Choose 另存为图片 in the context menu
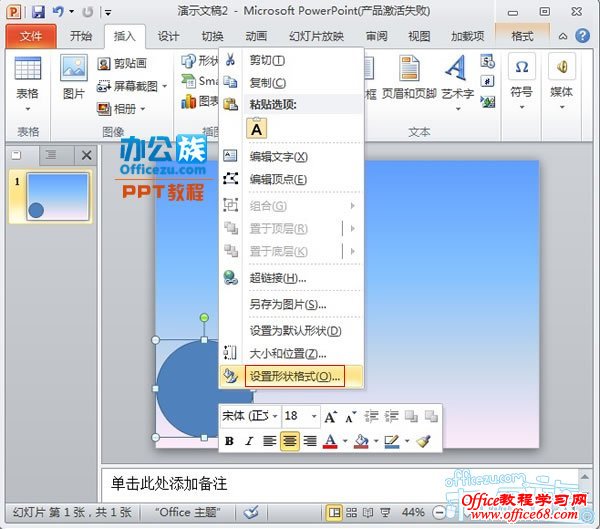The image size is (600, 529). (287, 304)
